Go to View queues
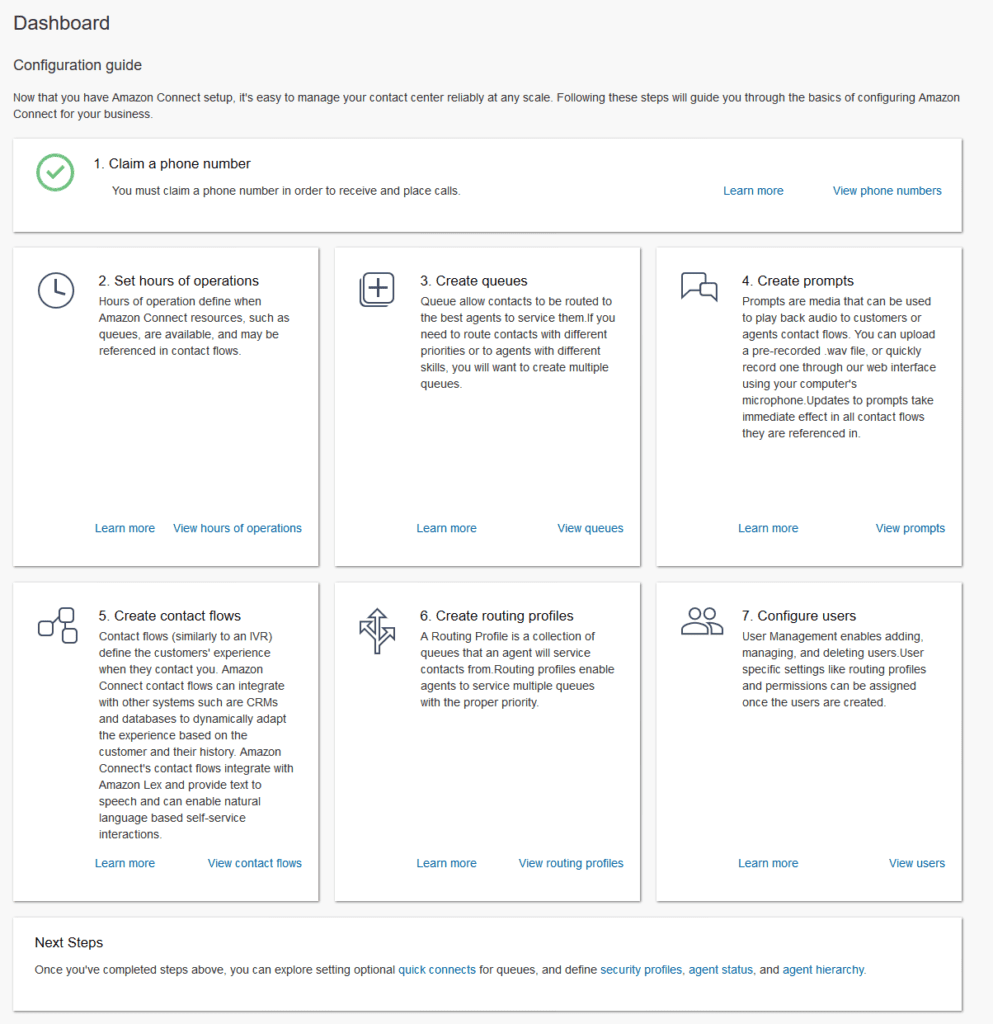This screenshot has width=993, height=1024. point(590,528)
